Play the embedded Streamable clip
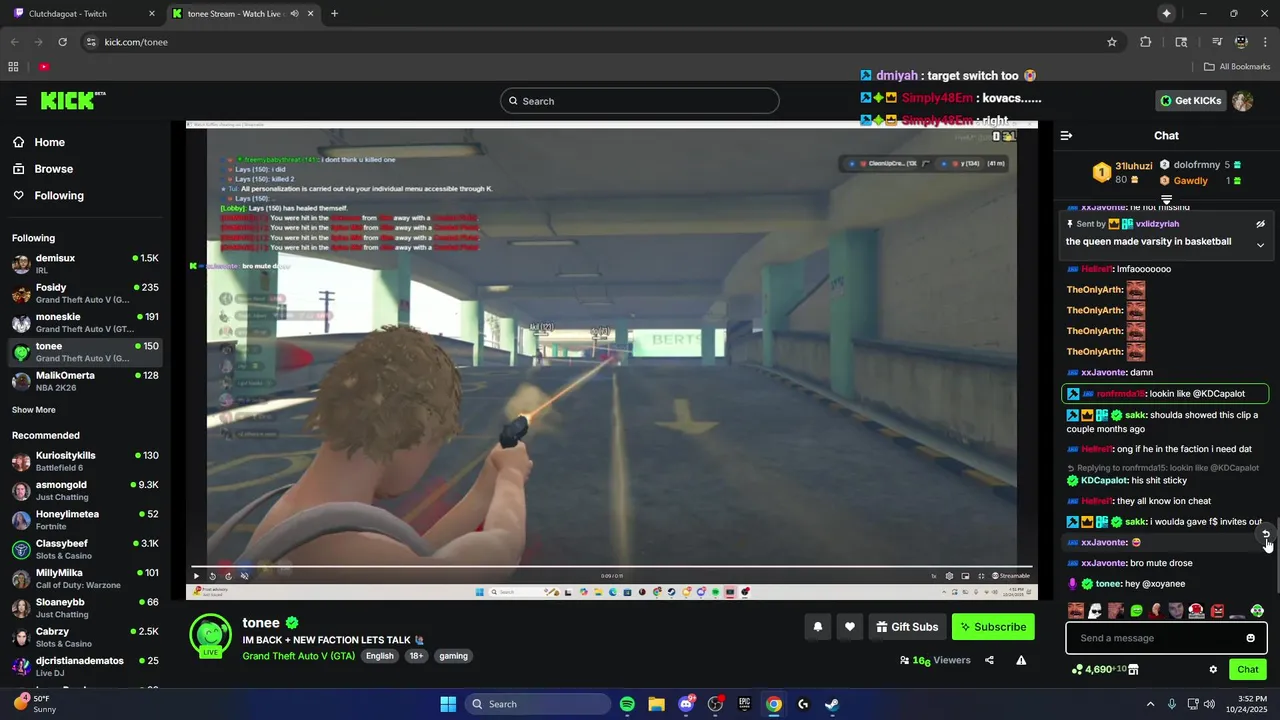Image resolution: width=1280 pixels, height=720 pixels. click(x=196, y=576)
